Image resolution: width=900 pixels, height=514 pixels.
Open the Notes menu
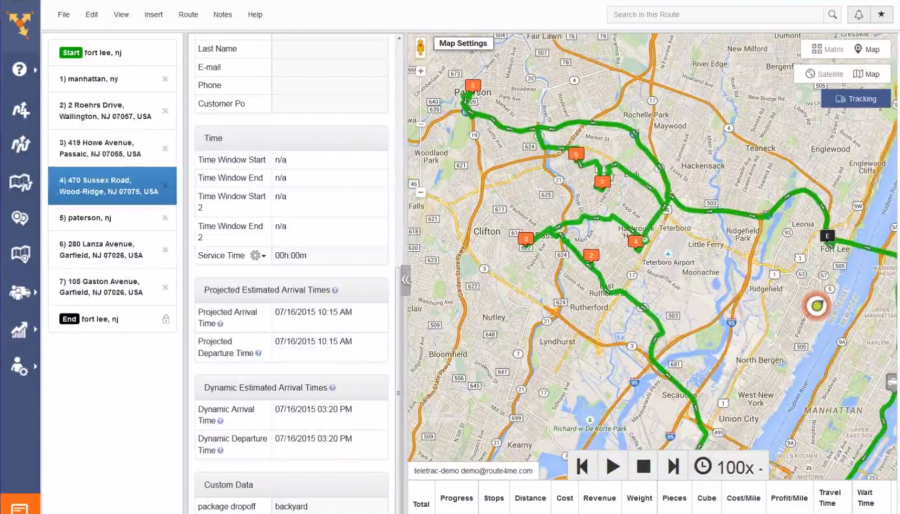click(223, 15)
